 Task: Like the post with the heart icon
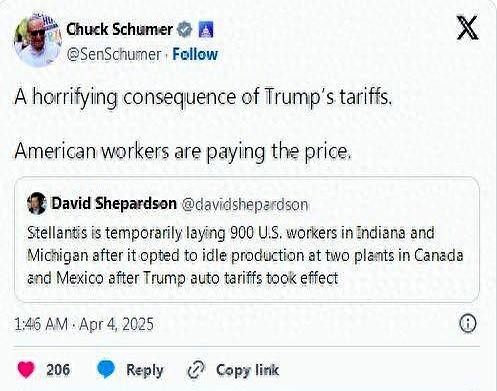[x=26, y=370]
